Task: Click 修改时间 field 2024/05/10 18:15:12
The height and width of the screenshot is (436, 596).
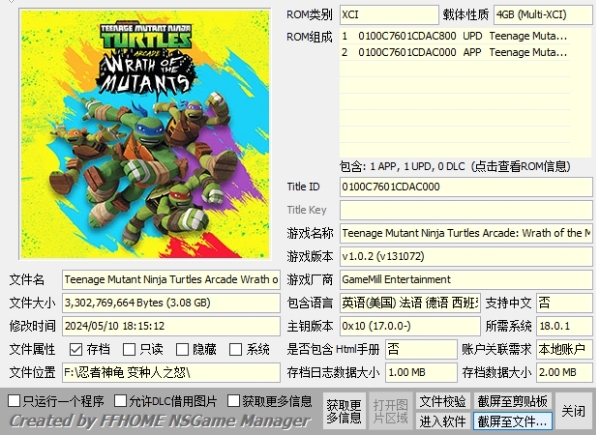Action: 171,326
